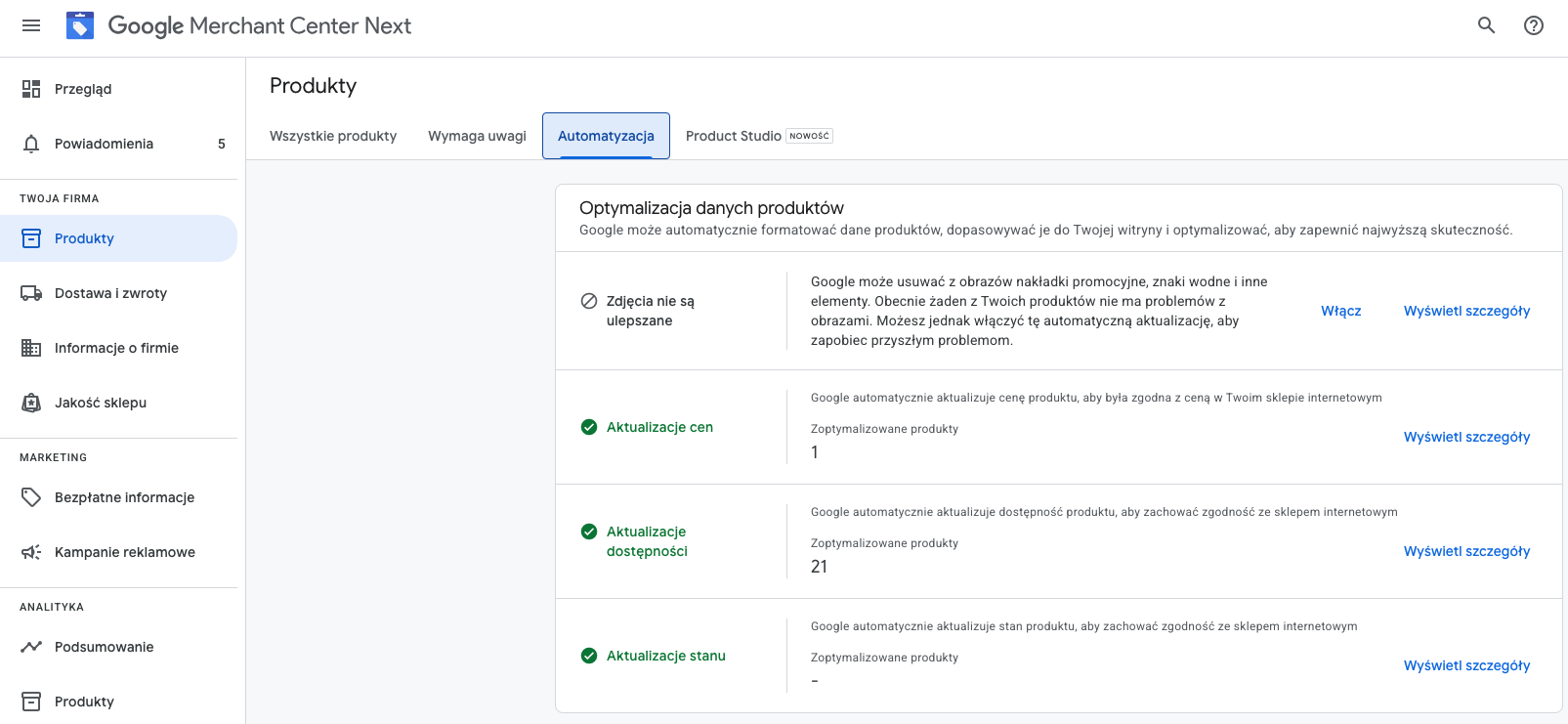This screenshot has height=724, width=1568.
Task: Click the NOWOŚĆ badge on Product Studio
Action: (809, 136)
